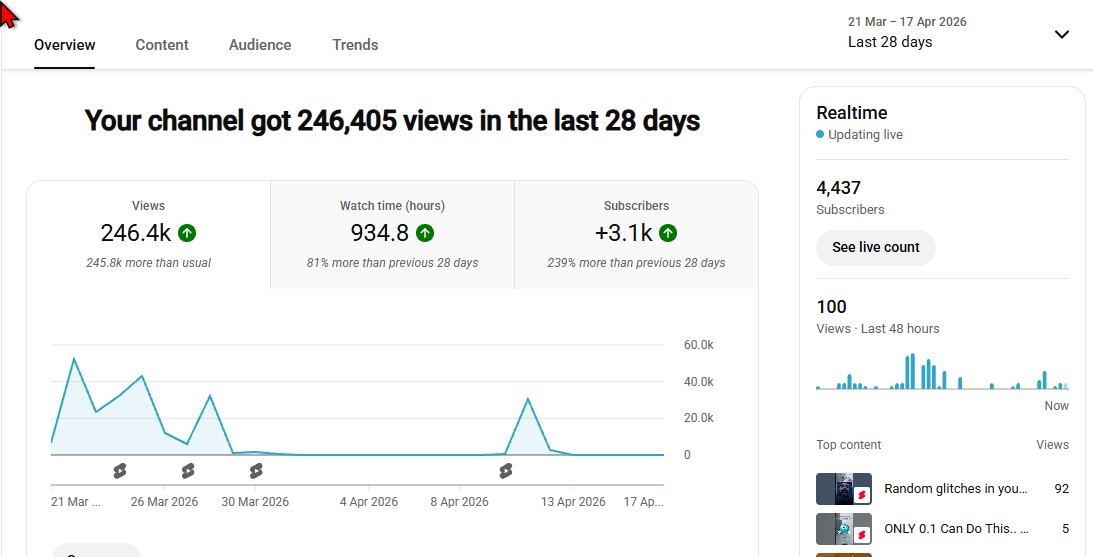Select the Trends tab

(355, 45)
